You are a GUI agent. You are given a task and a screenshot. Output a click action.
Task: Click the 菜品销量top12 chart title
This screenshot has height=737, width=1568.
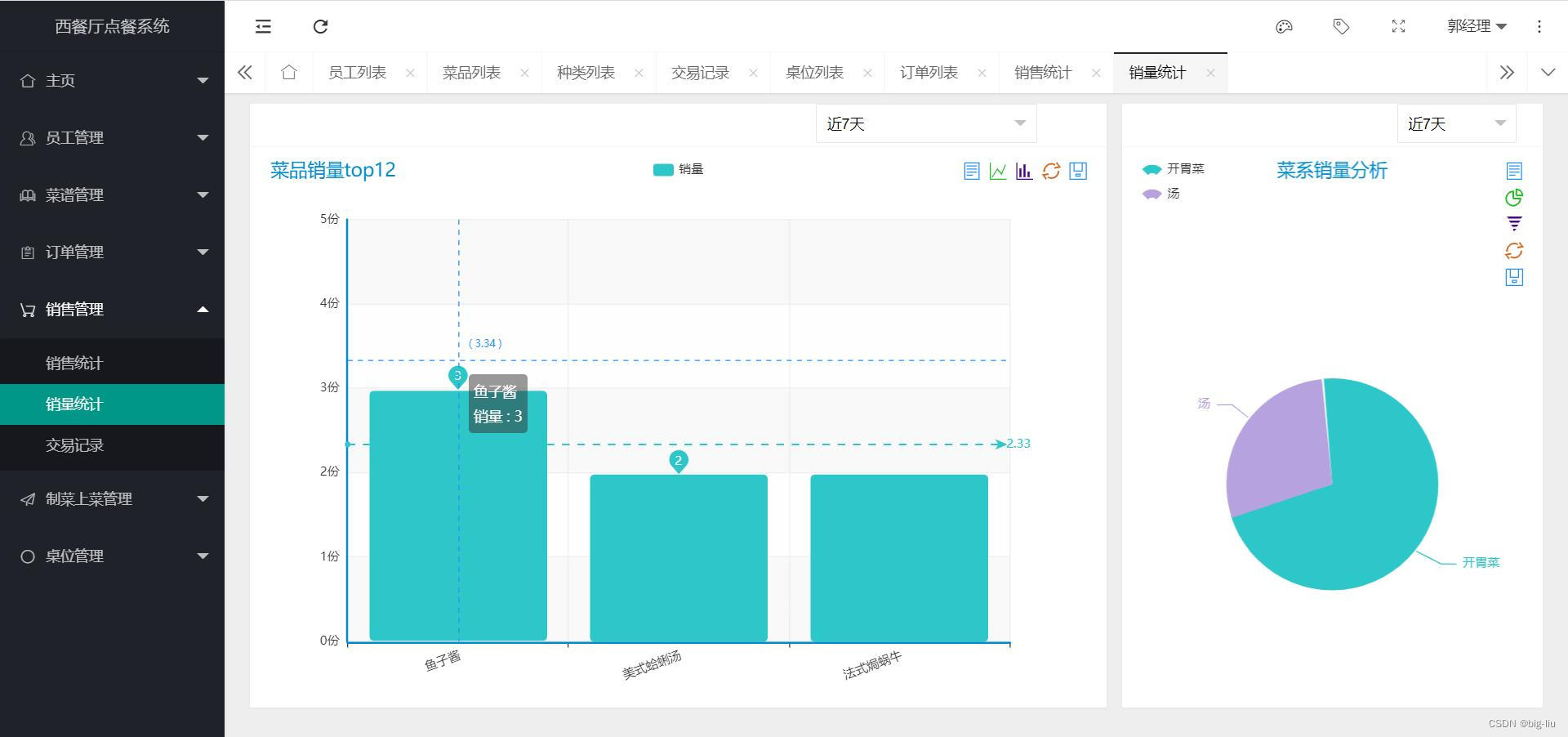[332, 170]
